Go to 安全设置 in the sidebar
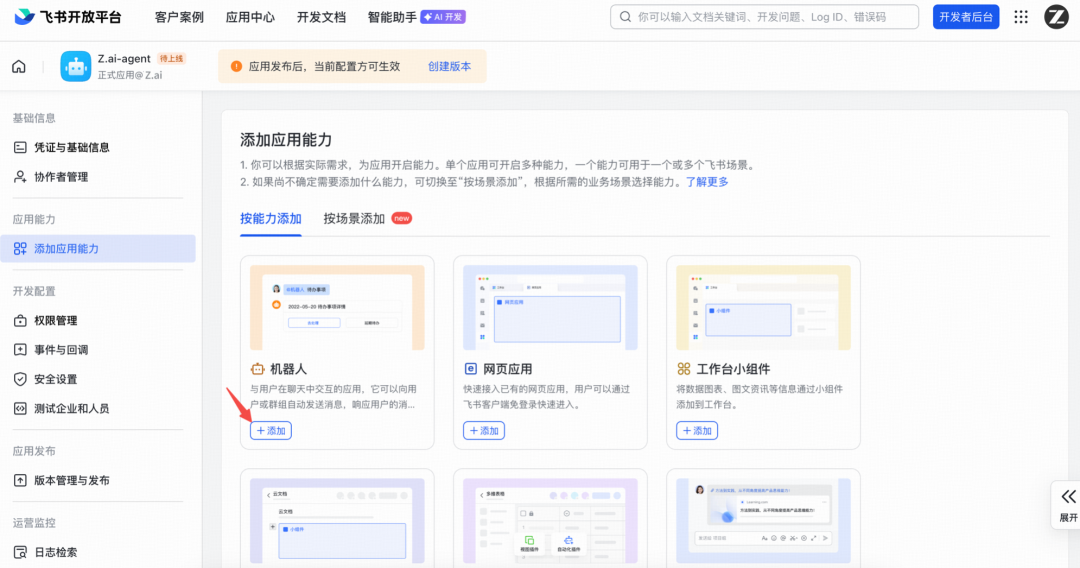1080x568 pixels. (55, 379)
